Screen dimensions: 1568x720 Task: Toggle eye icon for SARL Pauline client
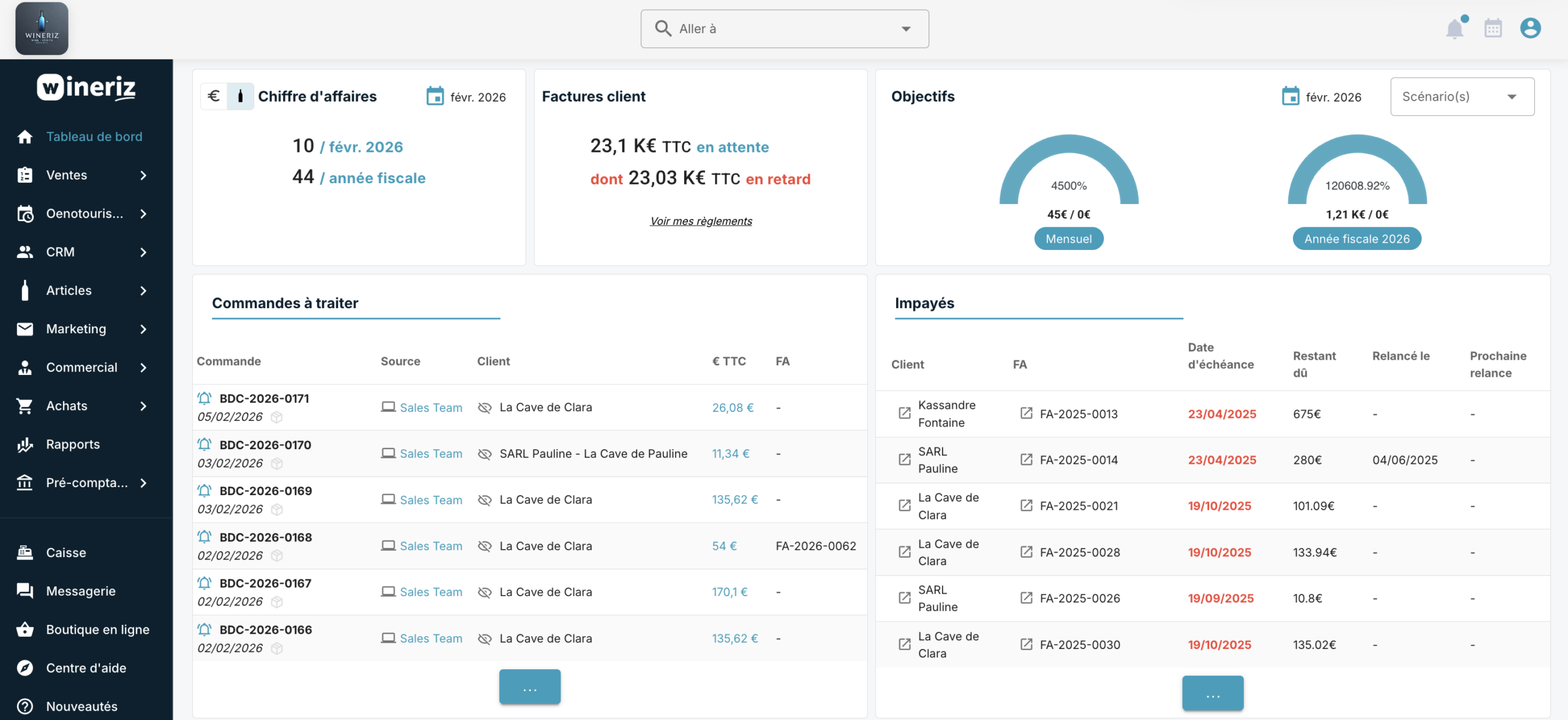[x=484, y=454]
